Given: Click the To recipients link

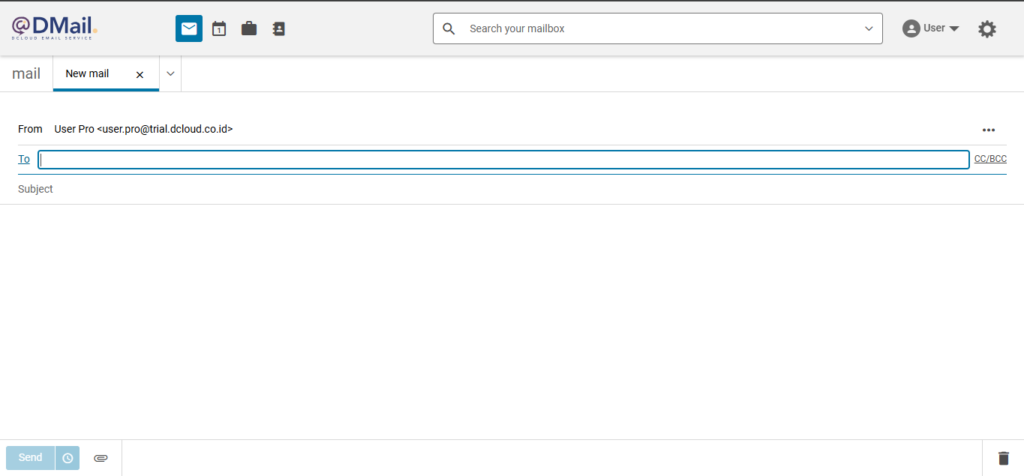Looking at the screenshot, I should [x=24, y=159].
